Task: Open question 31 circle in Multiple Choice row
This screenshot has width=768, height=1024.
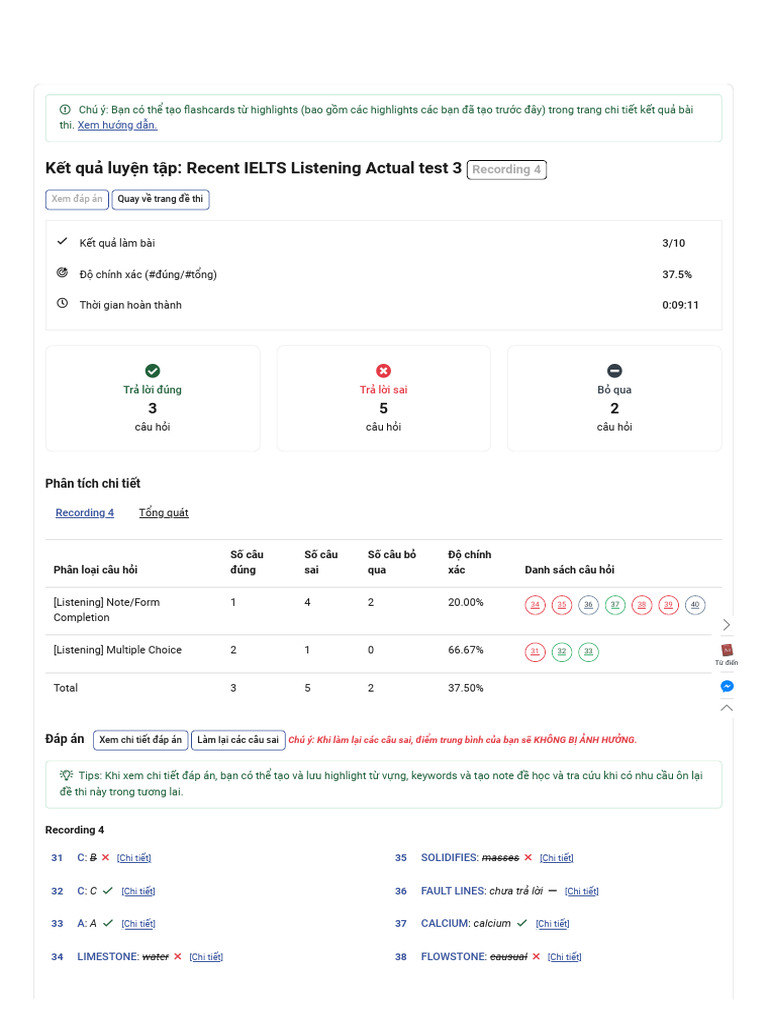Action: pos(535,652)
